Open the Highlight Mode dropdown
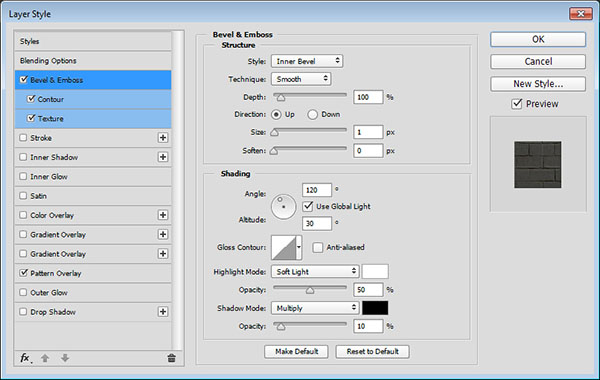600x380 pixels. click(x=315, y=272)
